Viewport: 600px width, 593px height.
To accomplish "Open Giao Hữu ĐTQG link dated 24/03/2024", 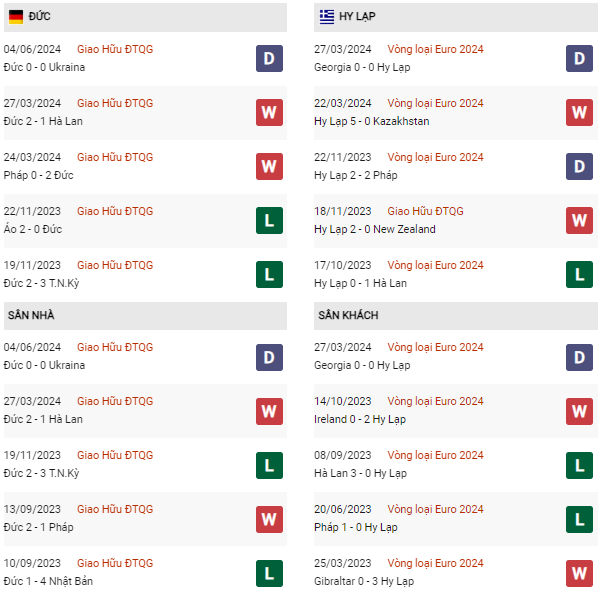I will pos(115,157).
